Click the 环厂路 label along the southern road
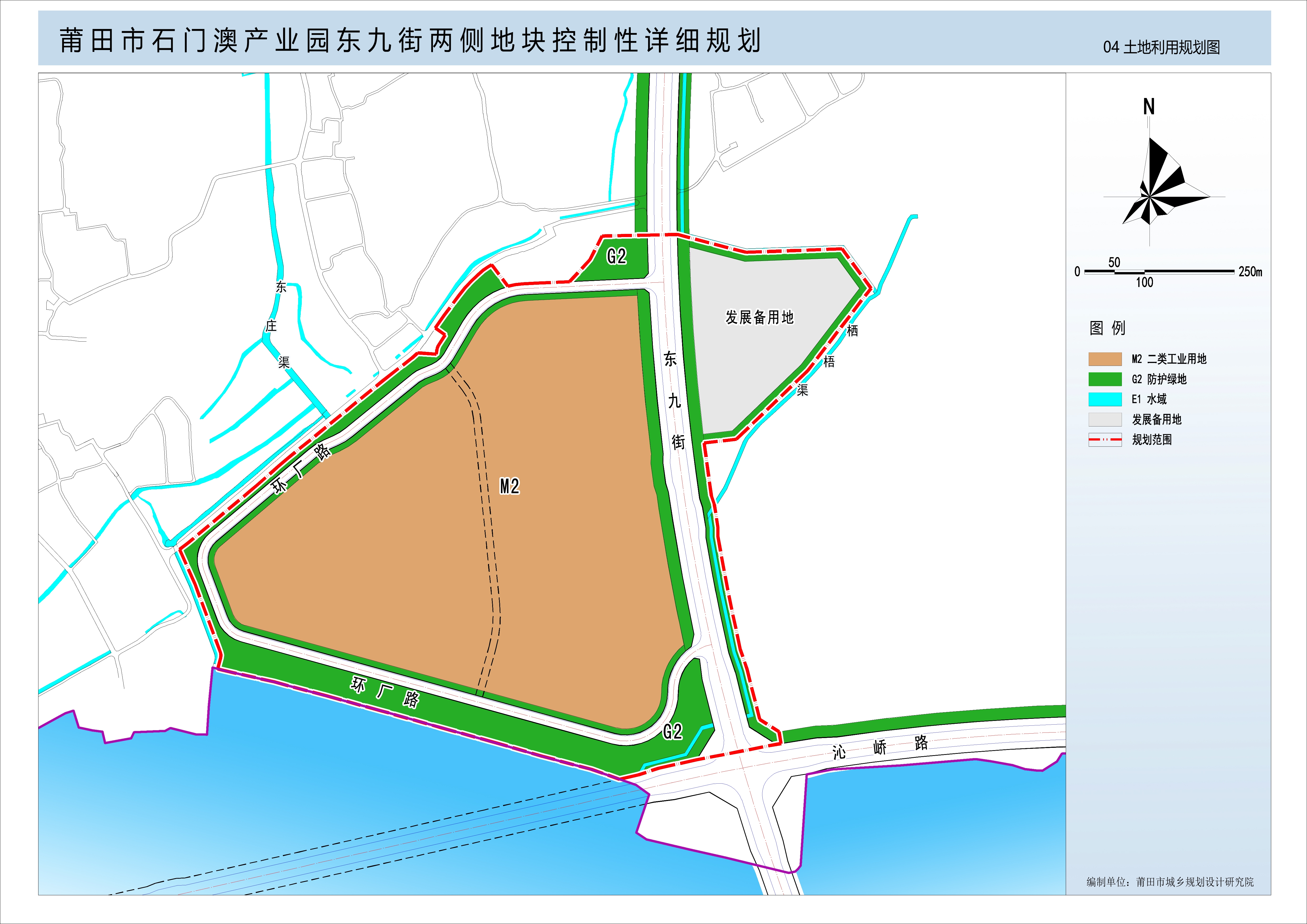Screen dimensions: 1307x924 tap(385, 692)
